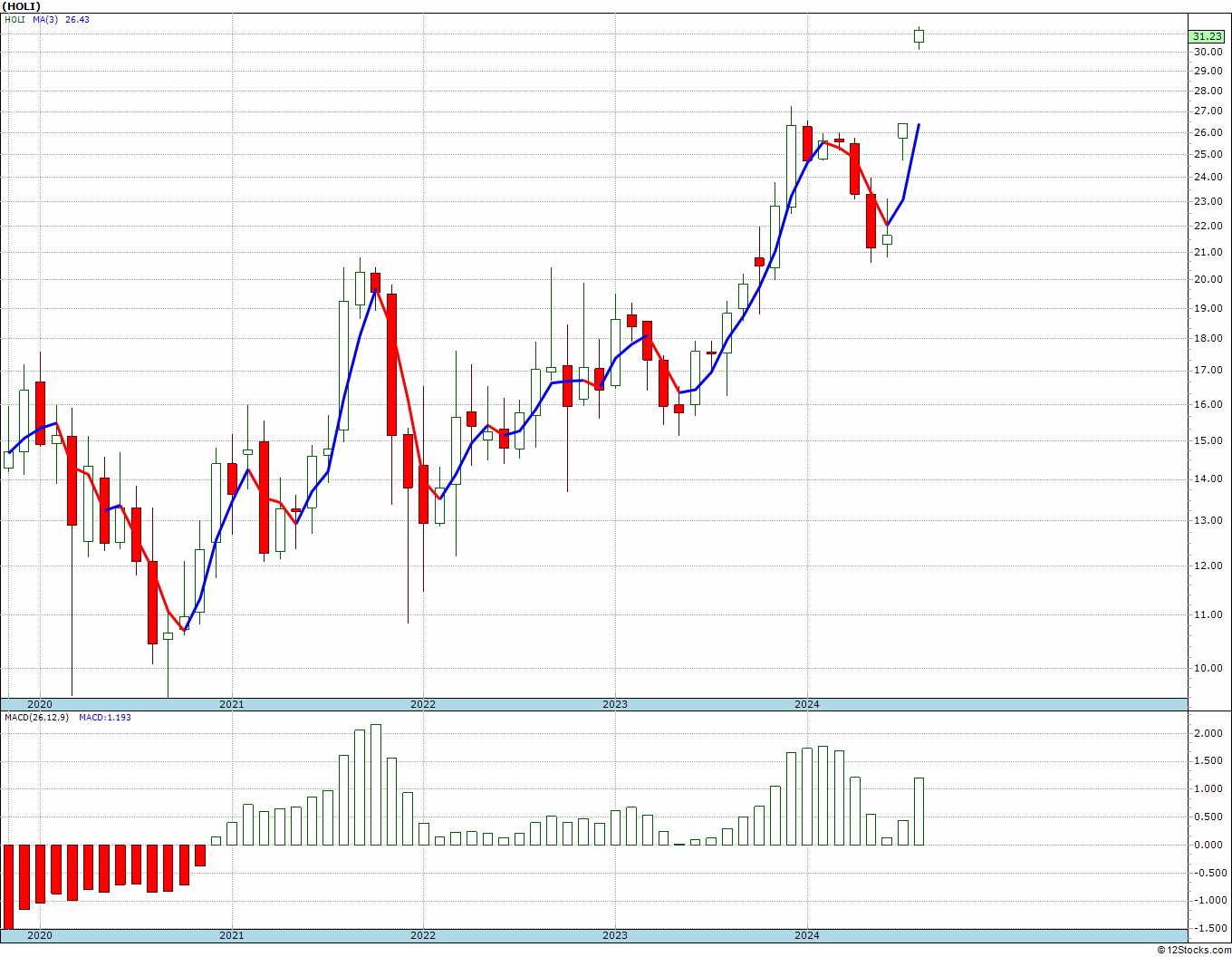This screenshot has width=1232, height=957.
Task: Choose the 23.00 price axis label
Action: click(x=1208, y=201)
